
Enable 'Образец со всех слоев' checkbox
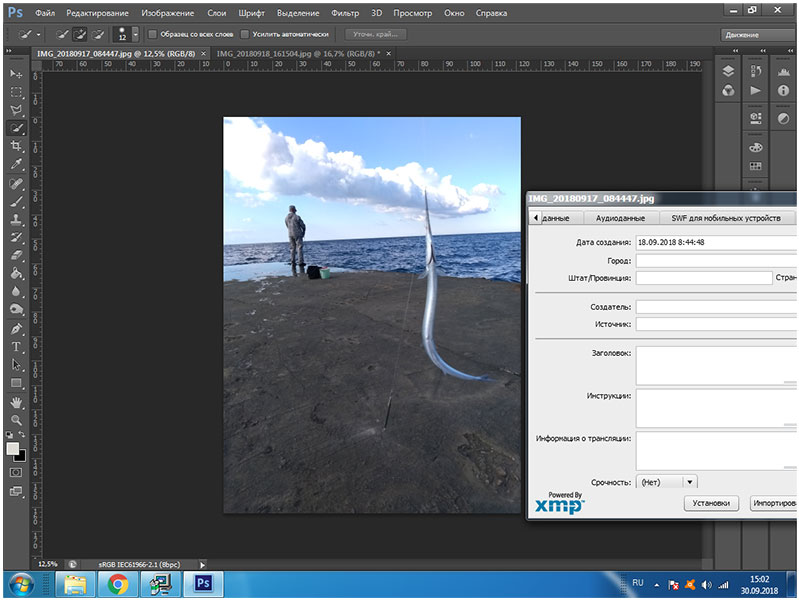[152, 34]
